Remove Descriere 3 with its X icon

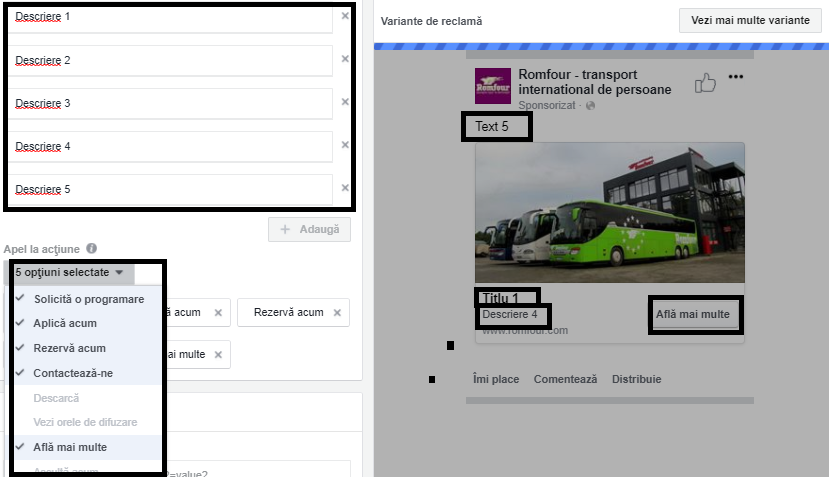click(345, 102)
